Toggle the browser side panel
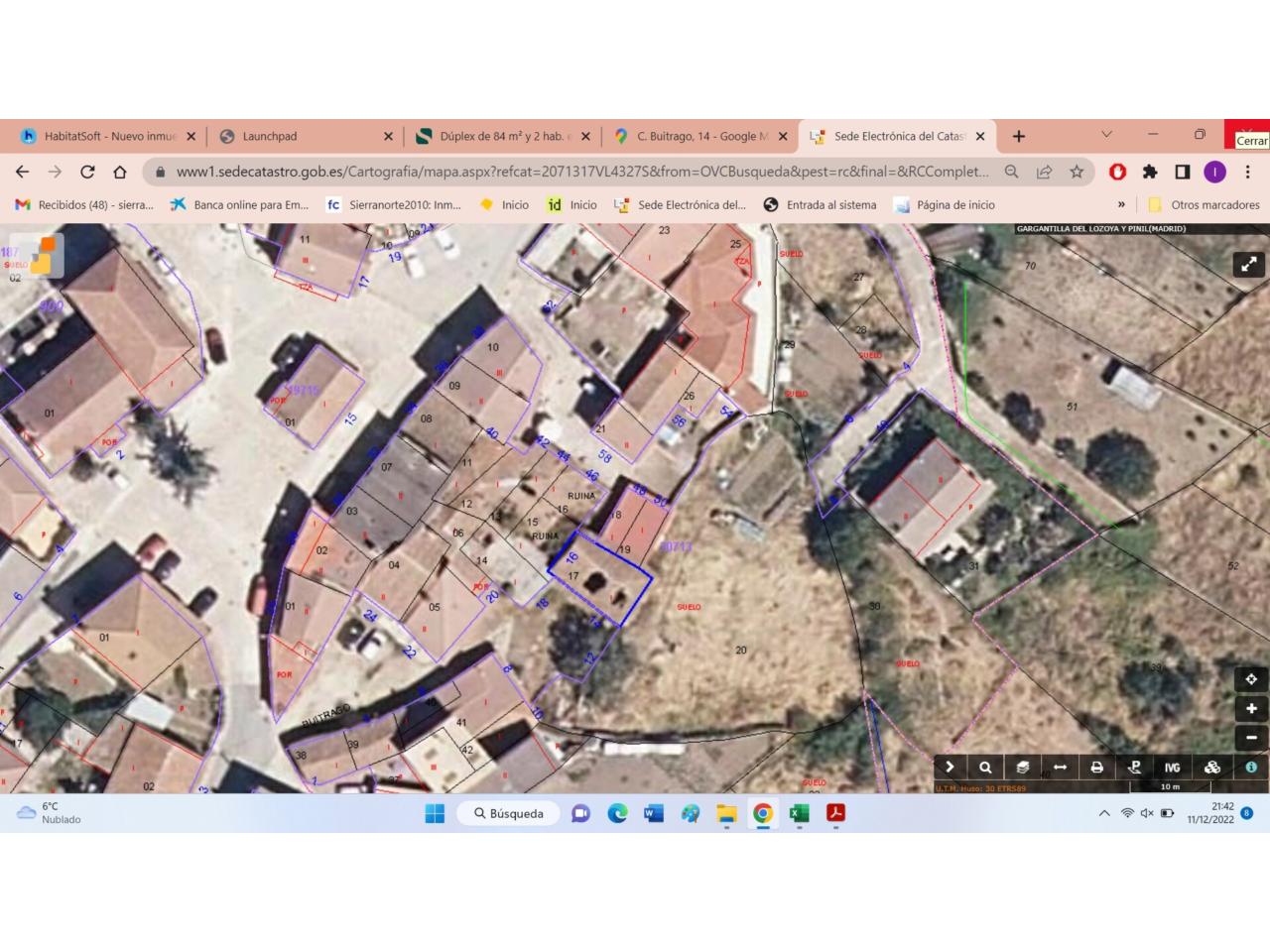 pos(1182,172)
